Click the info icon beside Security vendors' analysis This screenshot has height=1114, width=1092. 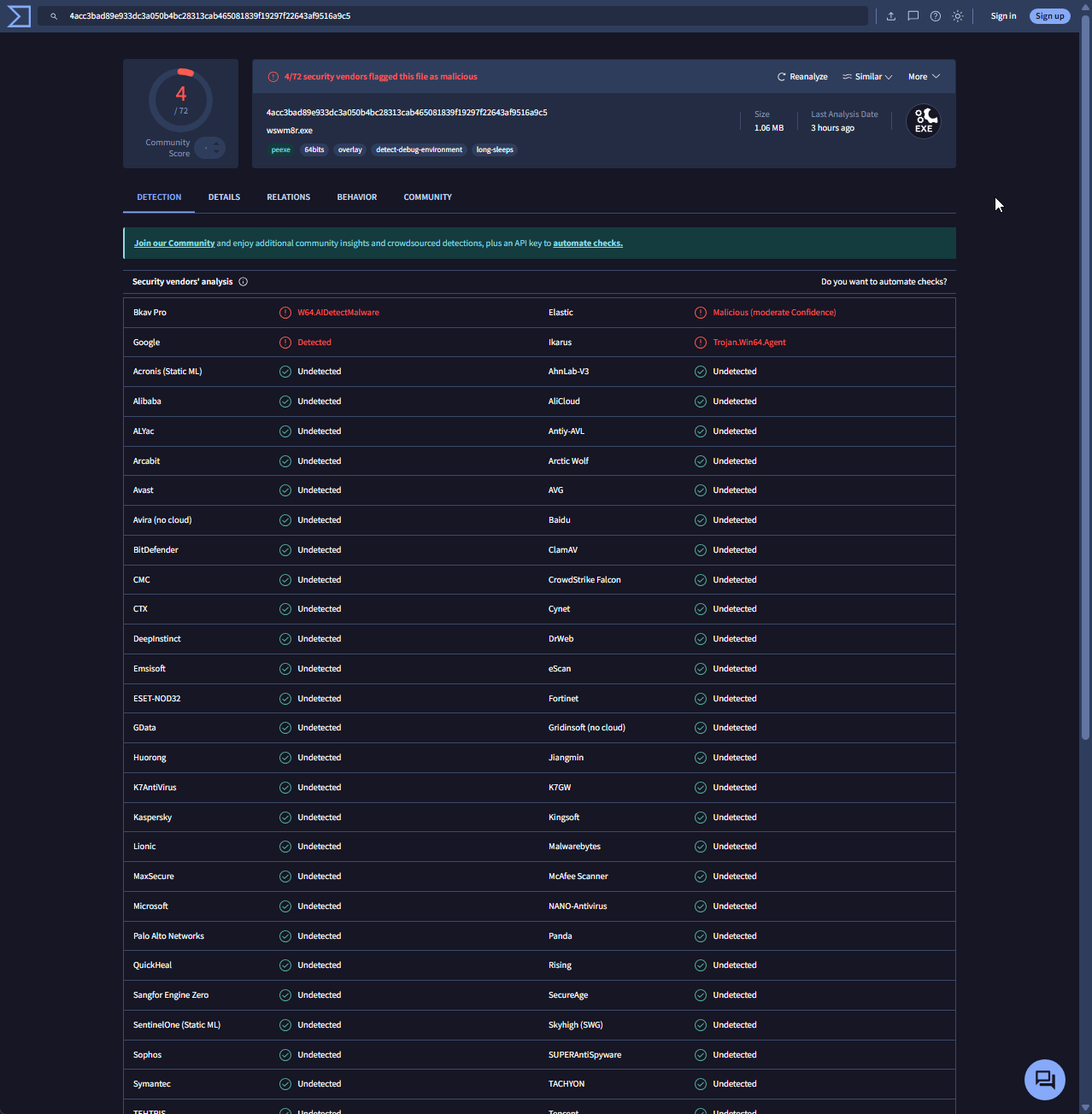(244, 282)
